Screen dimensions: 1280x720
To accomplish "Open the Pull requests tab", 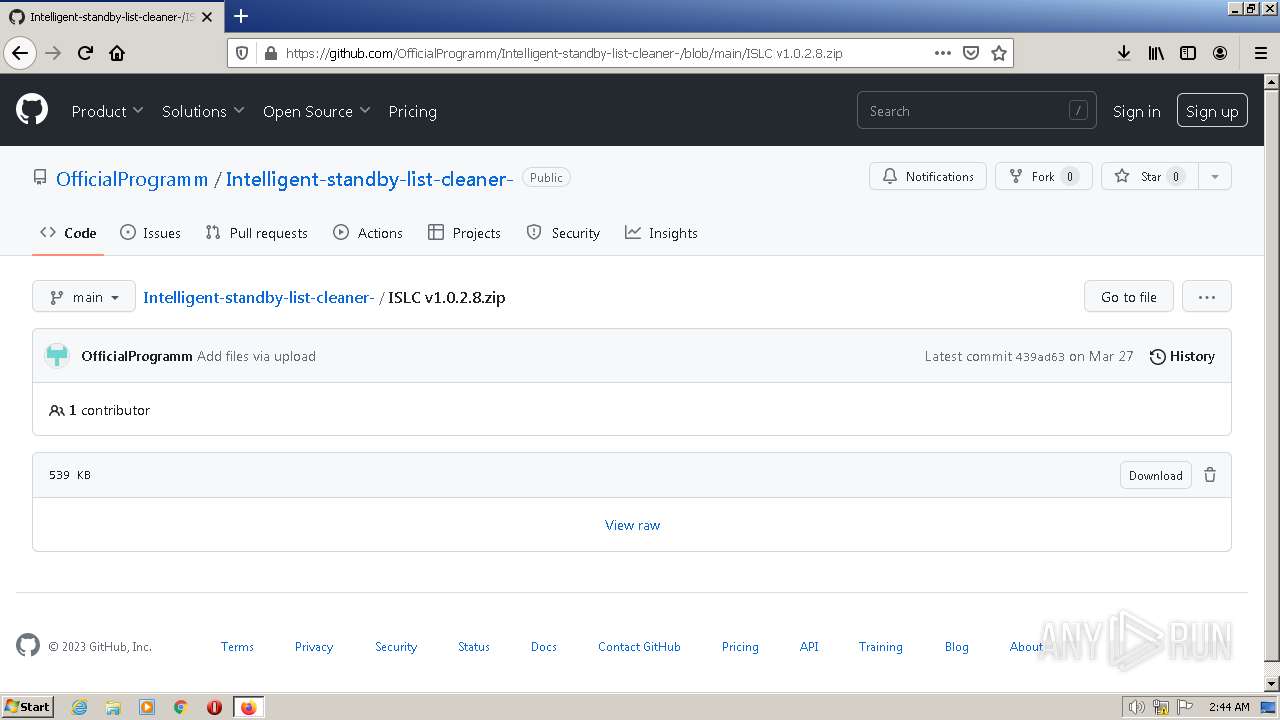I will pyautogui.click(x=256, y=233).
